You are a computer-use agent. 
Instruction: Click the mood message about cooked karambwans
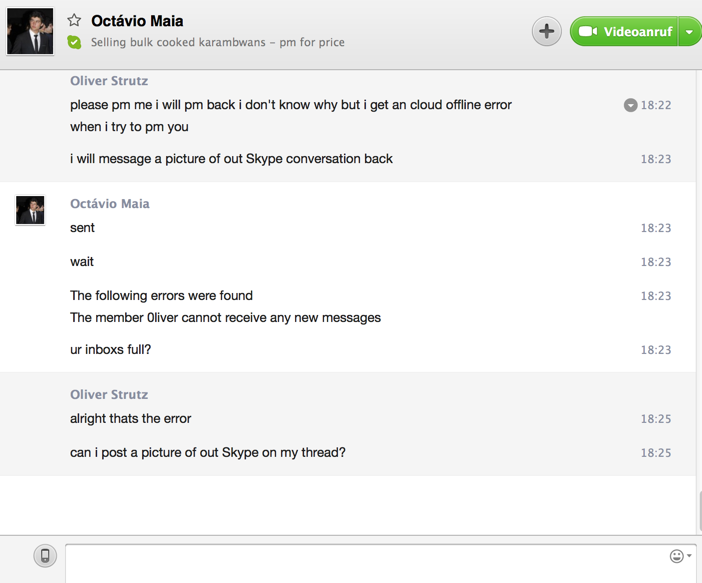(x=217, y=43)
